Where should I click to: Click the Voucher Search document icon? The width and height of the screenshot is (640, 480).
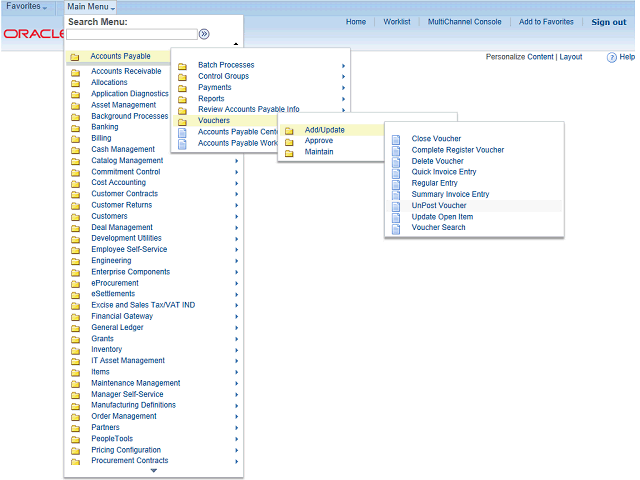(395, 228)
